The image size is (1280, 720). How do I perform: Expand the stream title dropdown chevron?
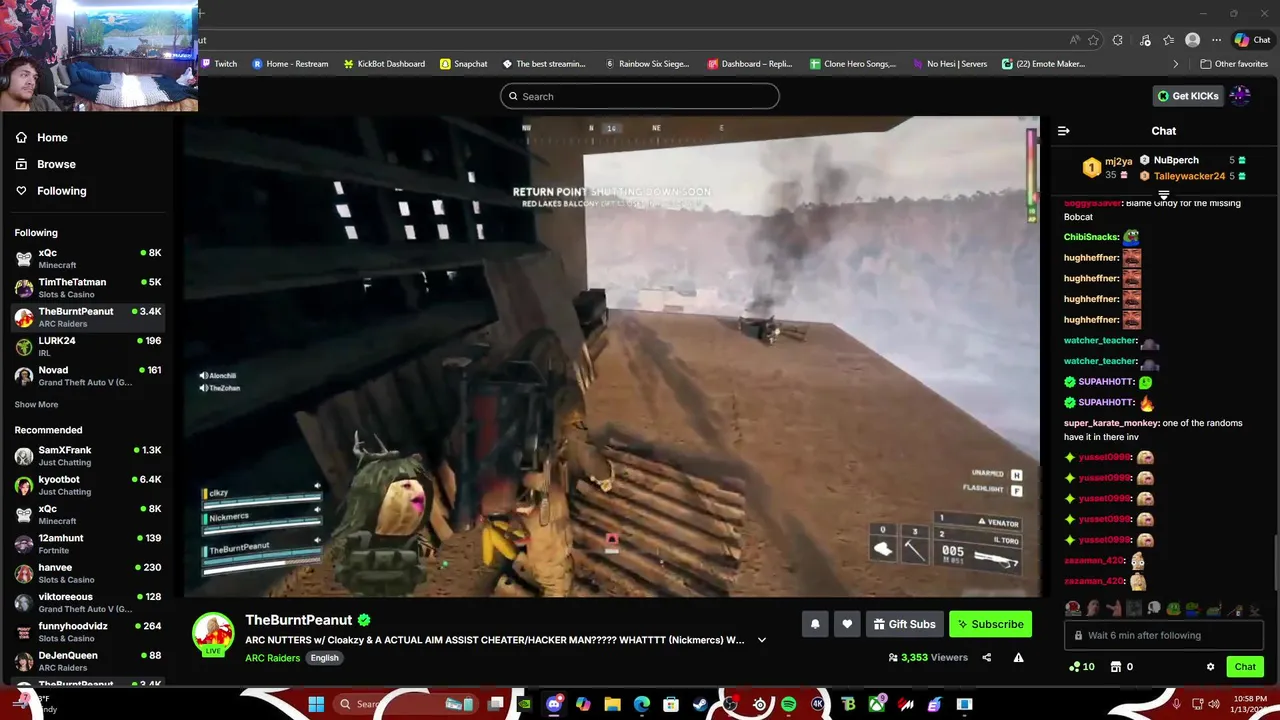[762, 640]
